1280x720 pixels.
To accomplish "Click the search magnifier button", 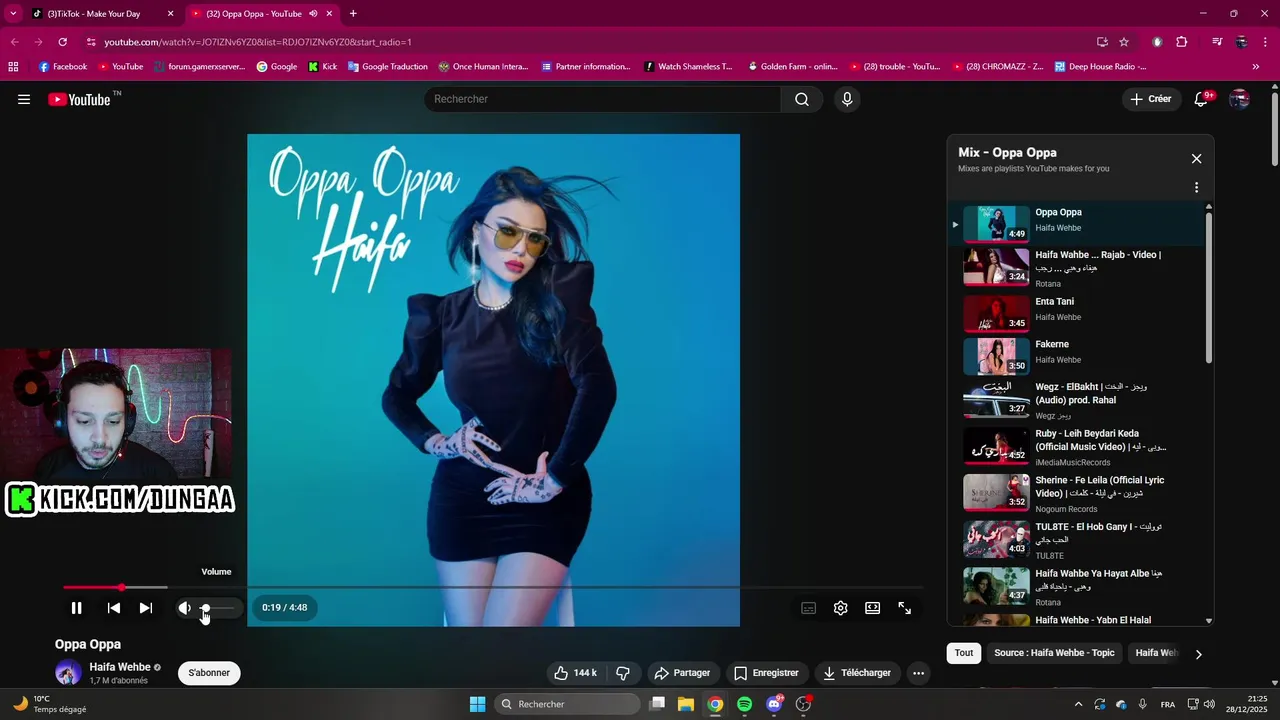I will coord(802,99).
